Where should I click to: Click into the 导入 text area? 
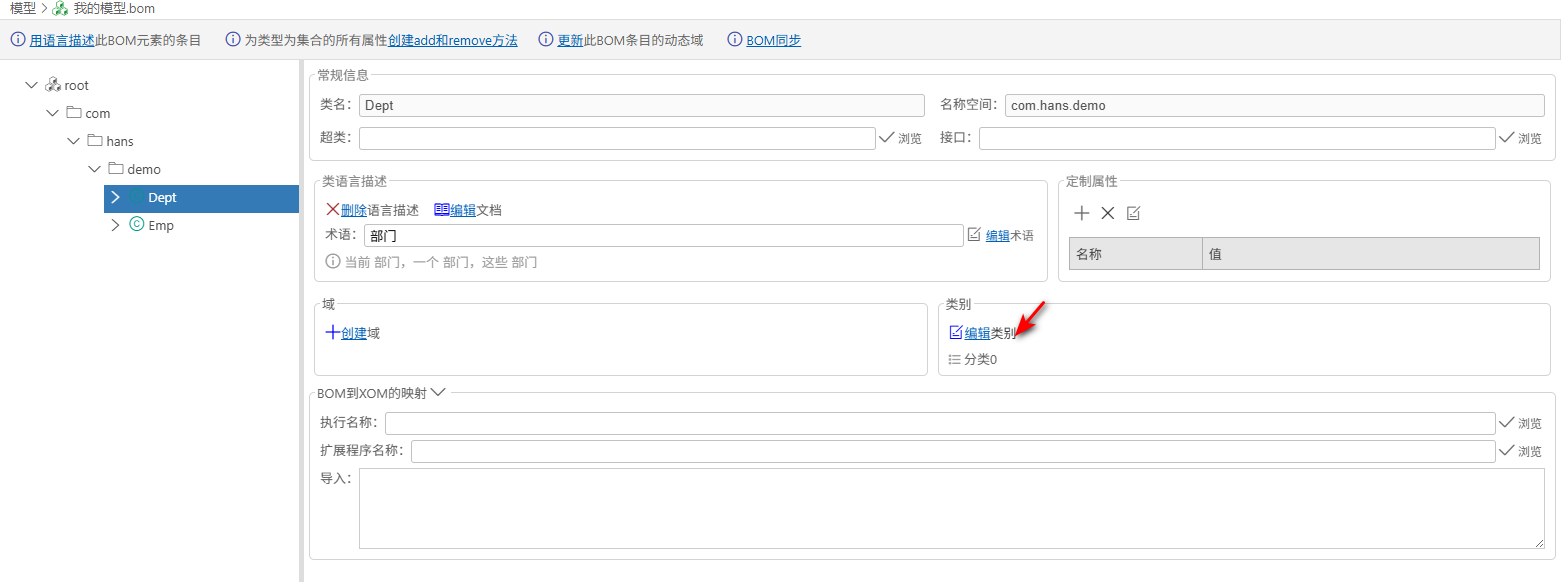coord(950,508)
